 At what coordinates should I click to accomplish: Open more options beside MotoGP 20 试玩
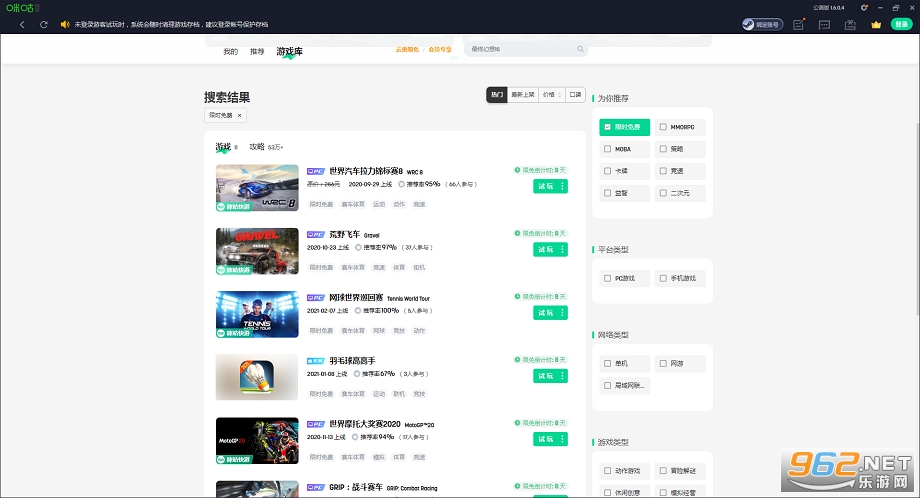[562, 439]
